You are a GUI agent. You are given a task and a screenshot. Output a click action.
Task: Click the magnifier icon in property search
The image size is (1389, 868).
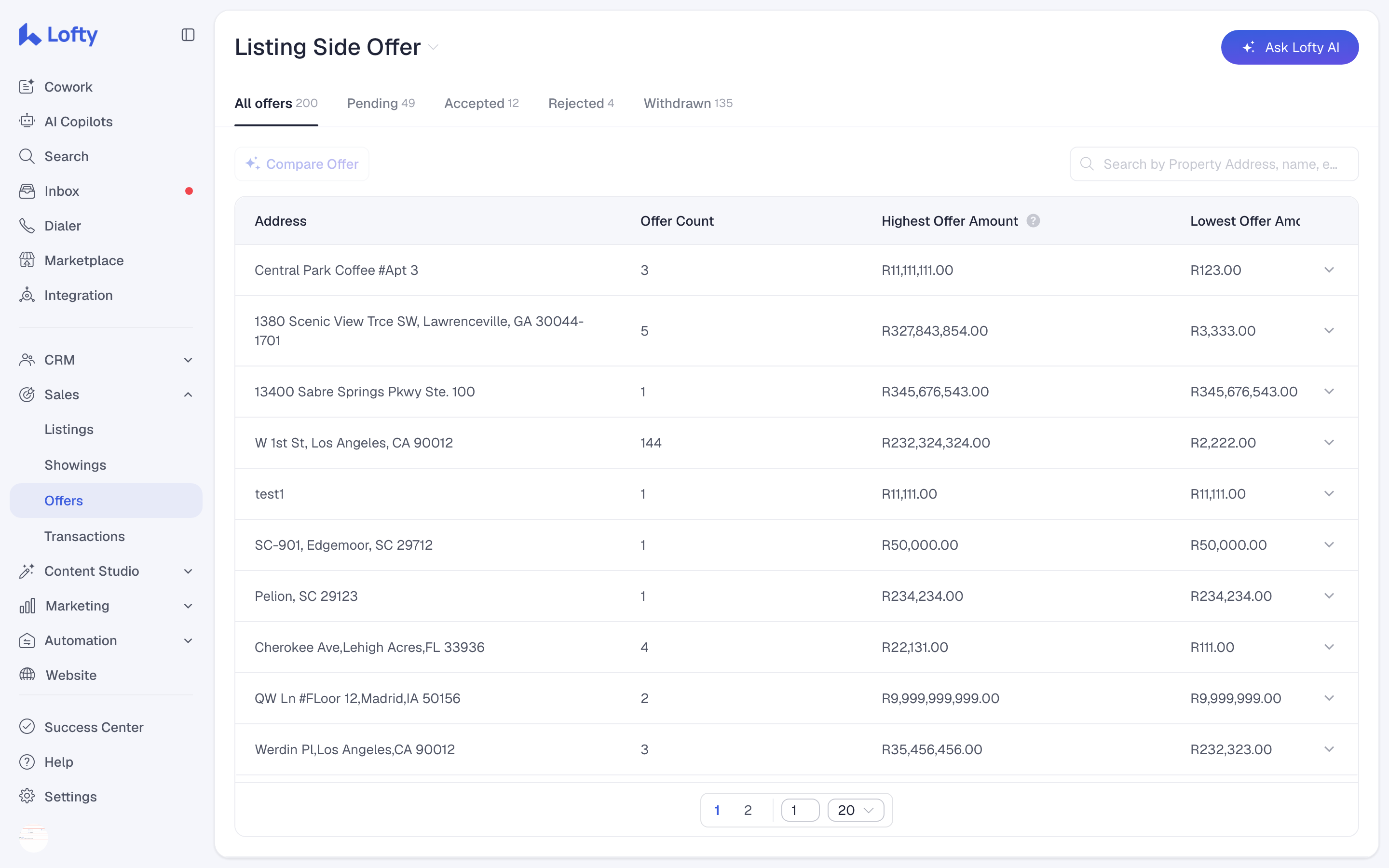click(x=1087, y=164)
